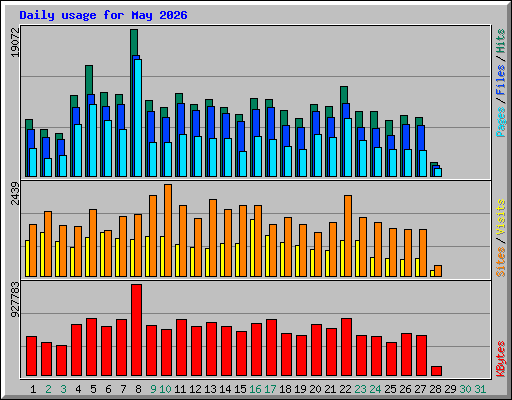The image size is (512, 400).
Task: Click day 25 on the x-axis
Action: [390, 389]
